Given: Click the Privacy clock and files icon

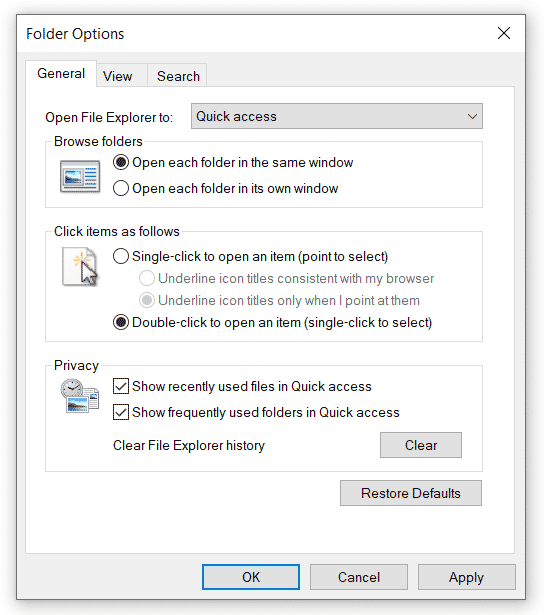Looking at the screenshot, I should [x=80, y=396].
